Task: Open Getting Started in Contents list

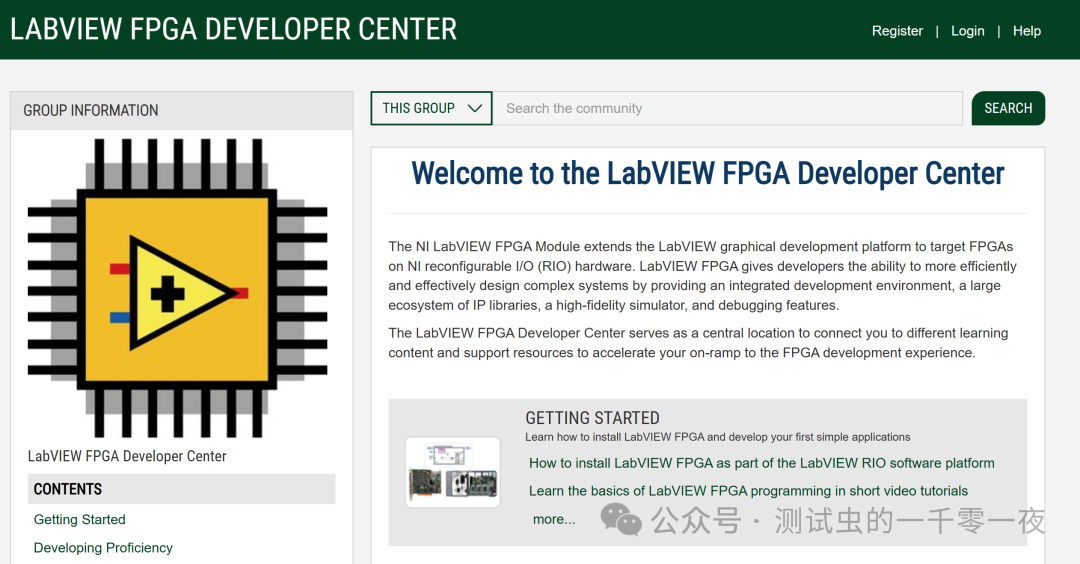Action: [x=80, y=519]
